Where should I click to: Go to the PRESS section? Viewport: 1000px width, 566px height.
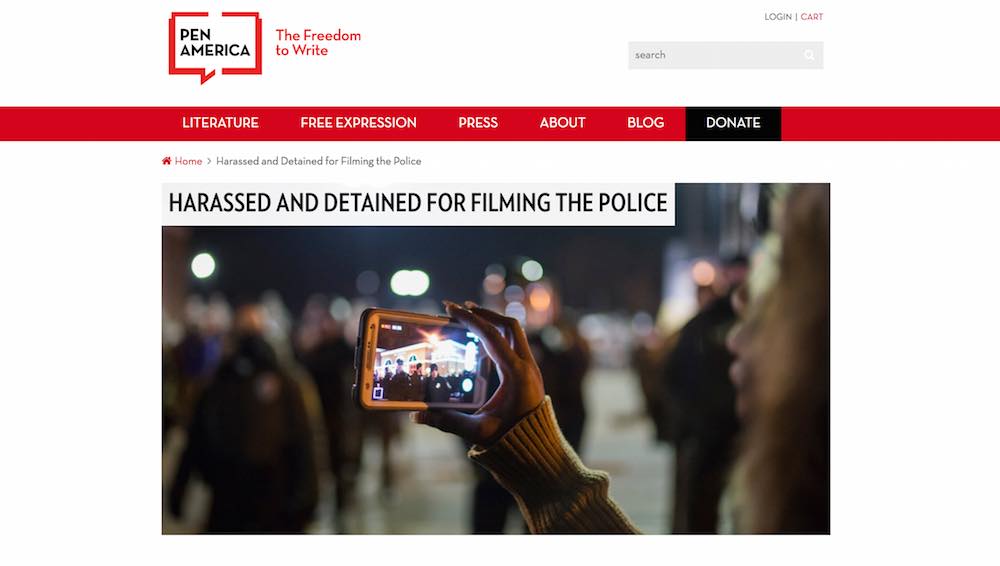tap(478, 123)
